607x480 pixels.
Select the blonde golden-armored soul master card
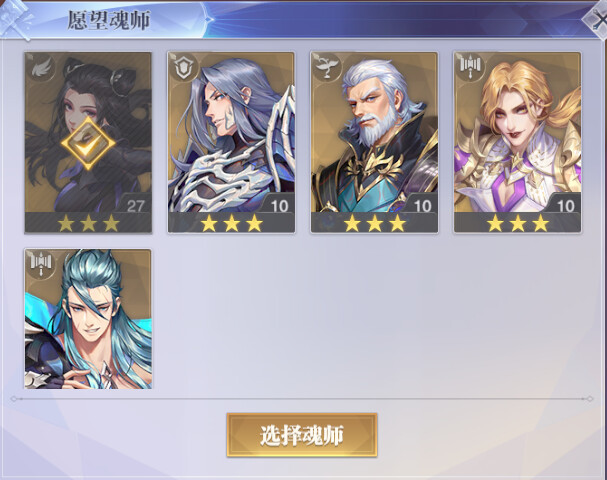[x=518, y=142]
